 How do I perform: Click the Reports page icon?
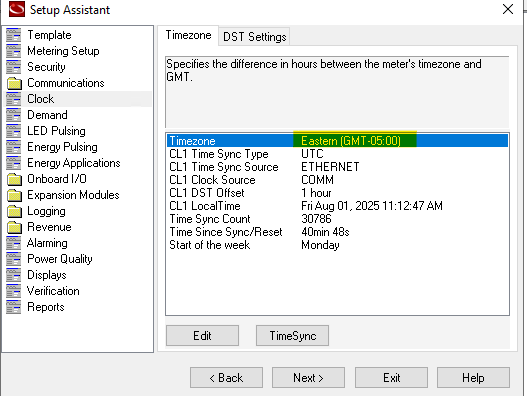tap(13, 307)
